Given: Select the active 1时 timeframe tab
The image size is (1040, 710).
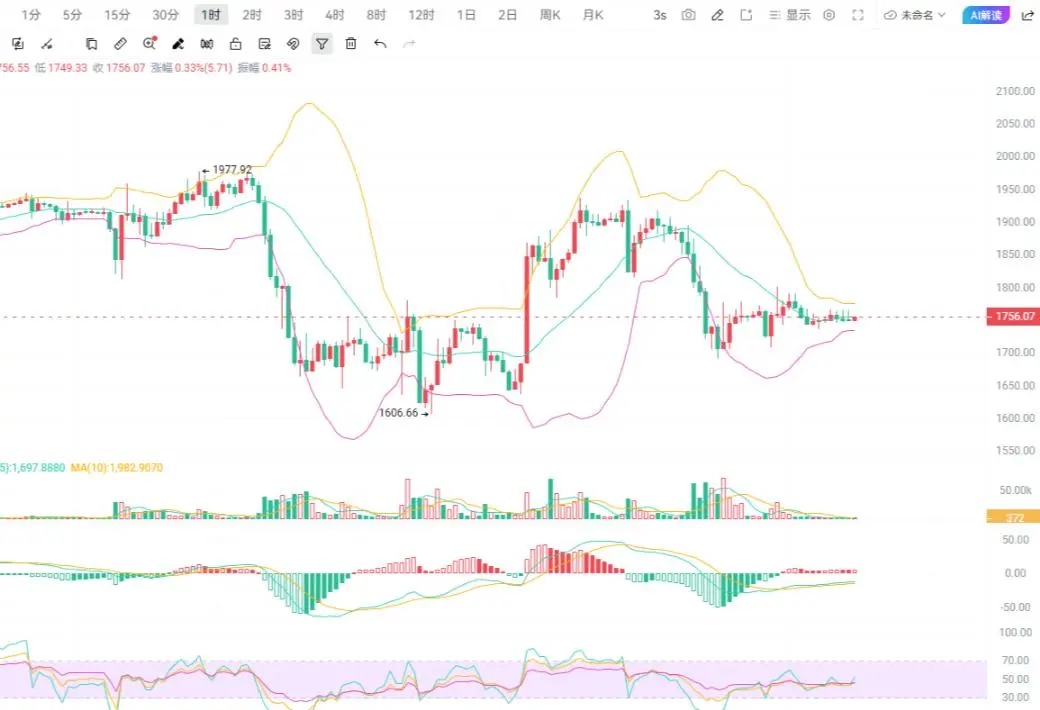Looking at the screenshot, I should pos(211,15).
